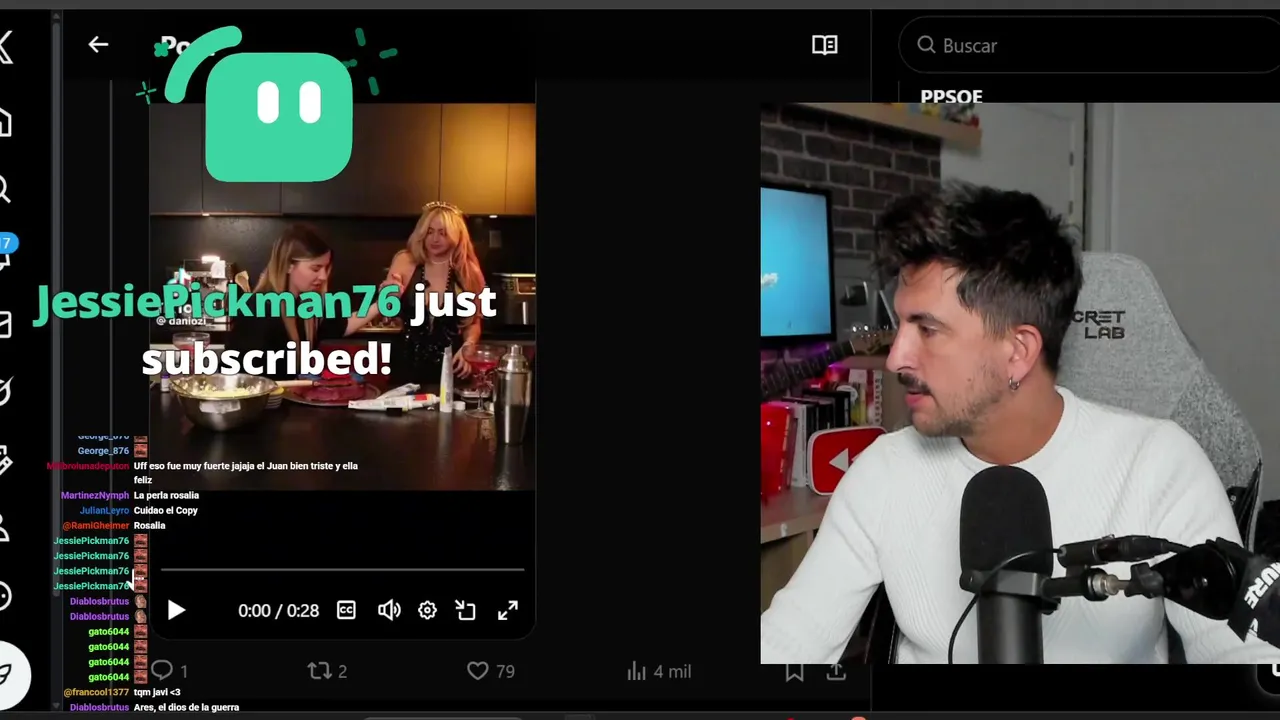This screenshot has width=1280, height=720.
Task: Click chat username @francool1377
Action: click(x=96, y=692)
